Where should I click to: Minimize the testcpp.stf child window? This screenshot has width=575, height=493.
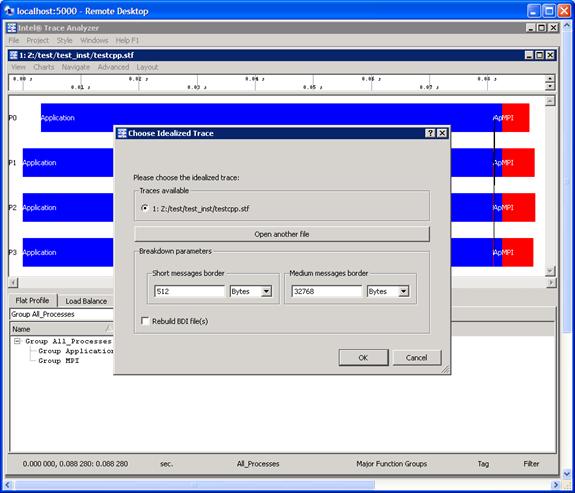529,55
